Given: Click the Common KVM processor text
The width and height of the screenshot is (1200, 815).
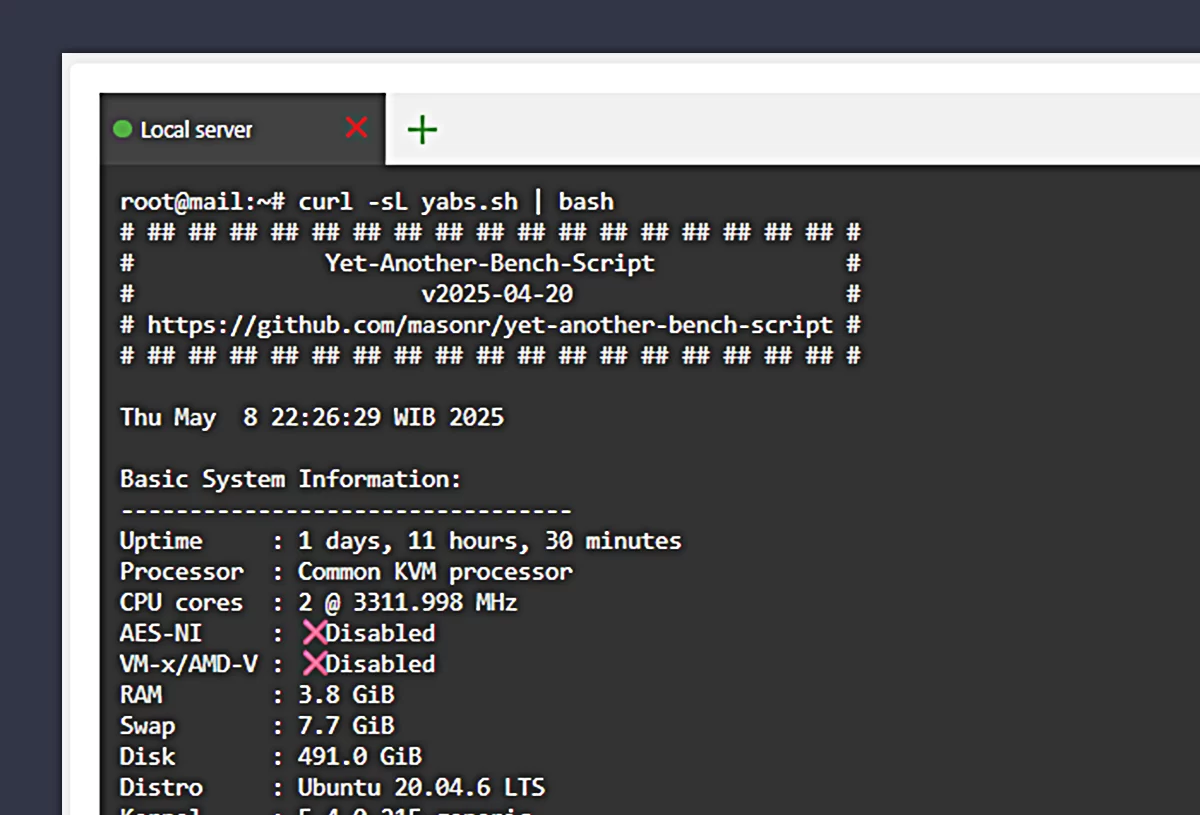Looking at the screenshot, I should pos(435,572).
